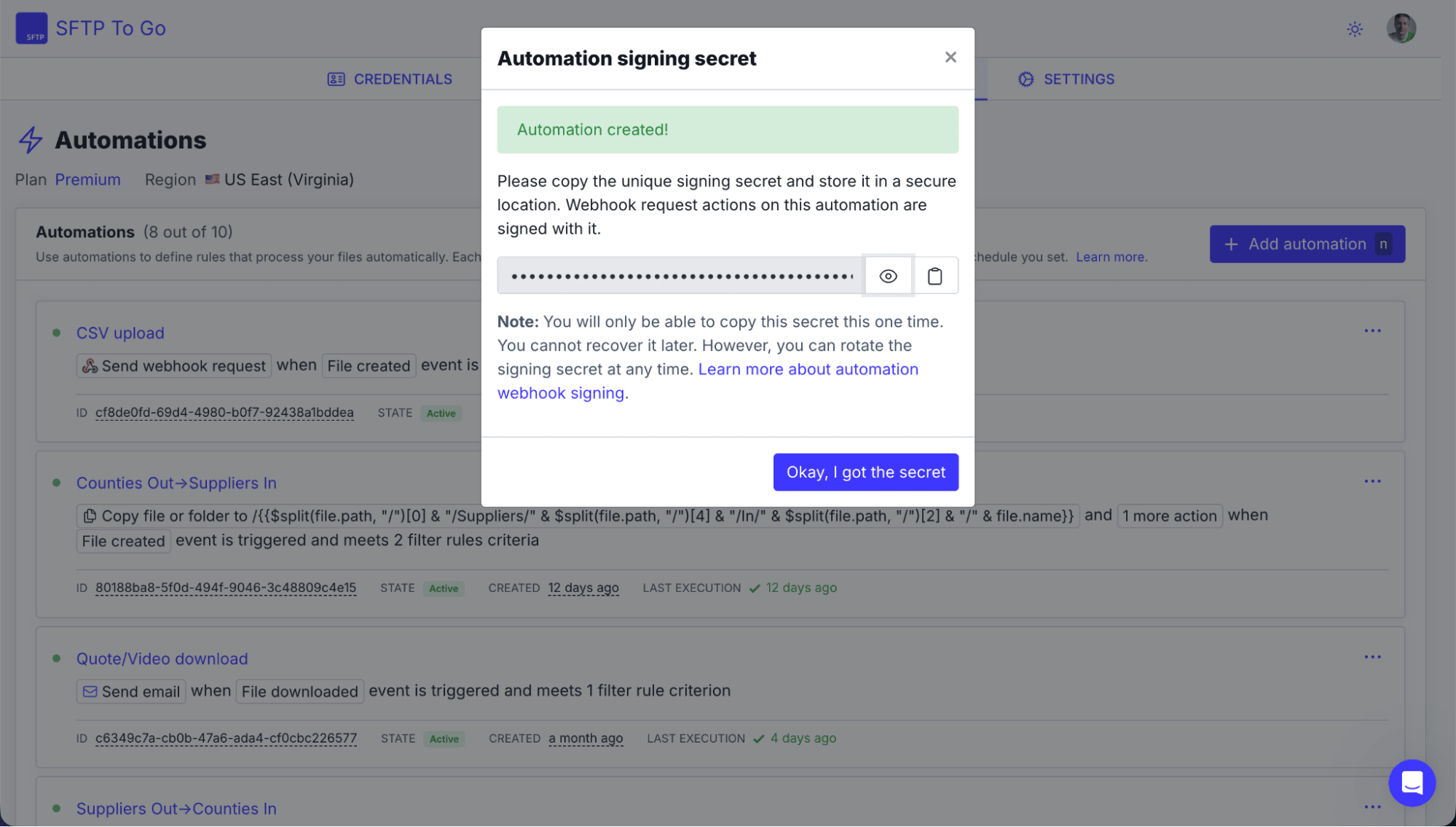This screenshot has width=1456, height=827.
Task: Open more options for Quote/Video download
Action: (x=1372, y=657)
